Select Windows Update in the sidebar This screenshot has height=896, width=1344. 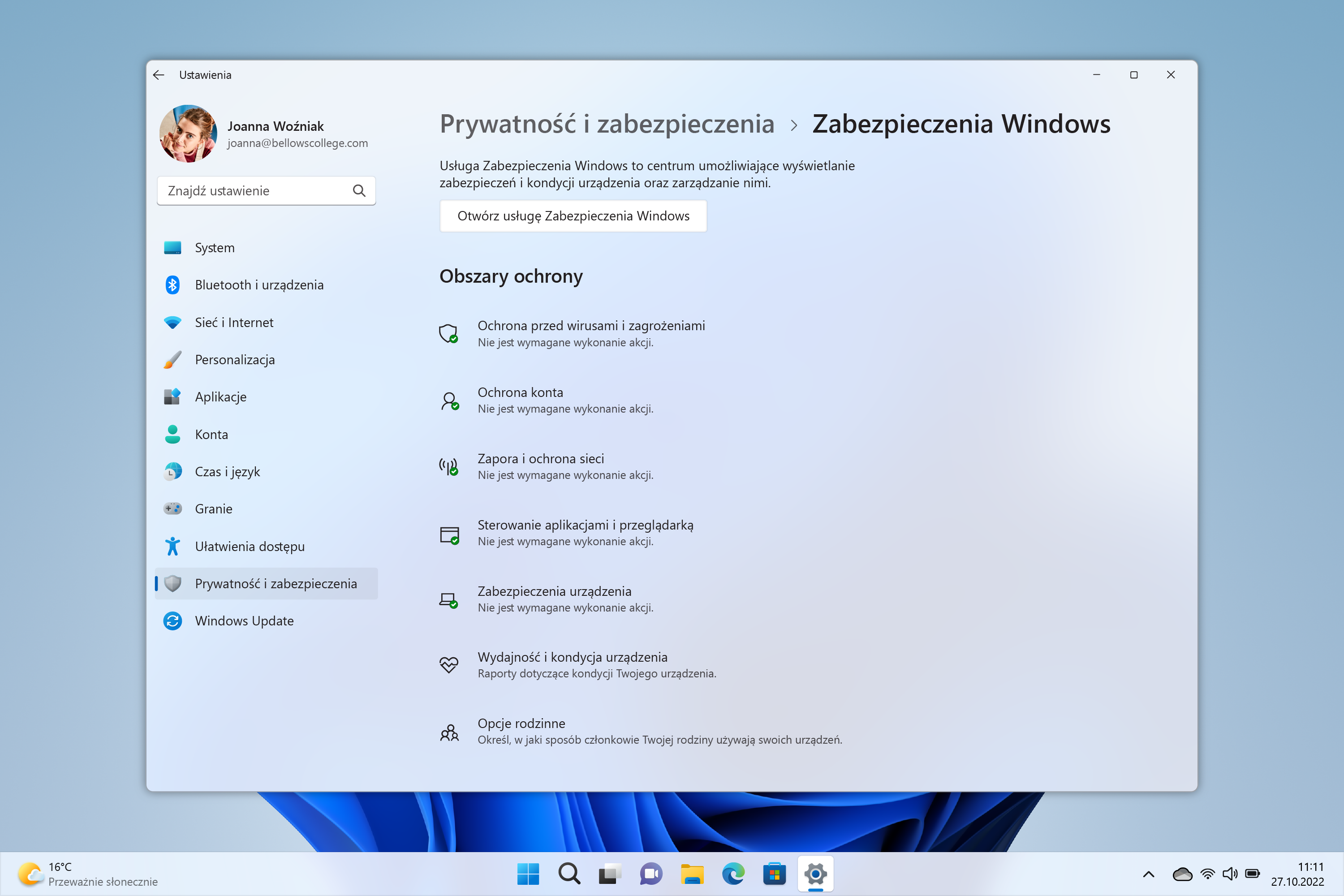coord(172,620)
